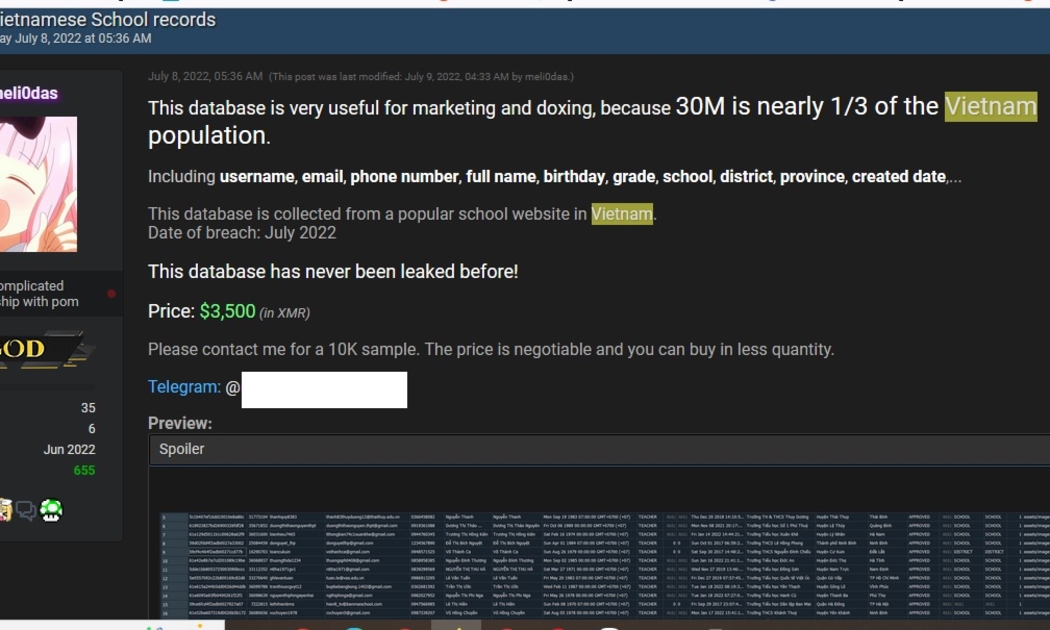
Task: Click the green $3,500 price text
Action: pos(228,311)
